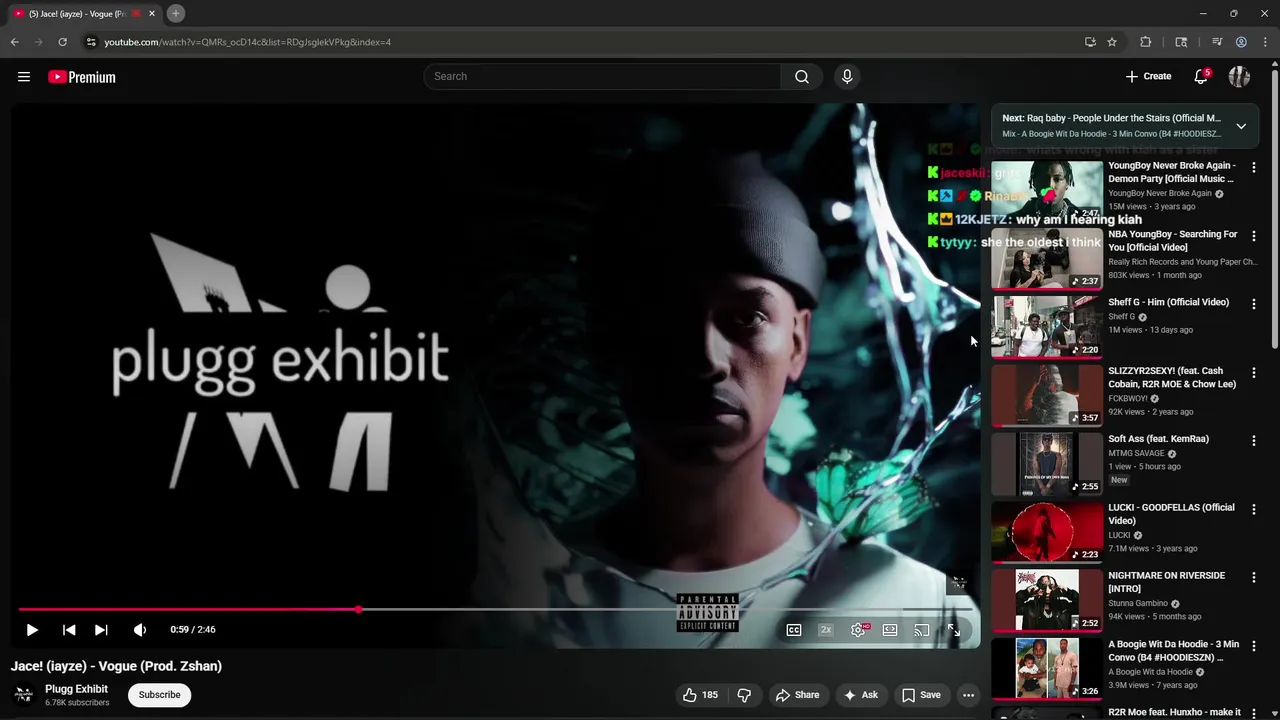Open the browser extensions puzzle icon
1280x720 pixels.
coord(1146,42)
